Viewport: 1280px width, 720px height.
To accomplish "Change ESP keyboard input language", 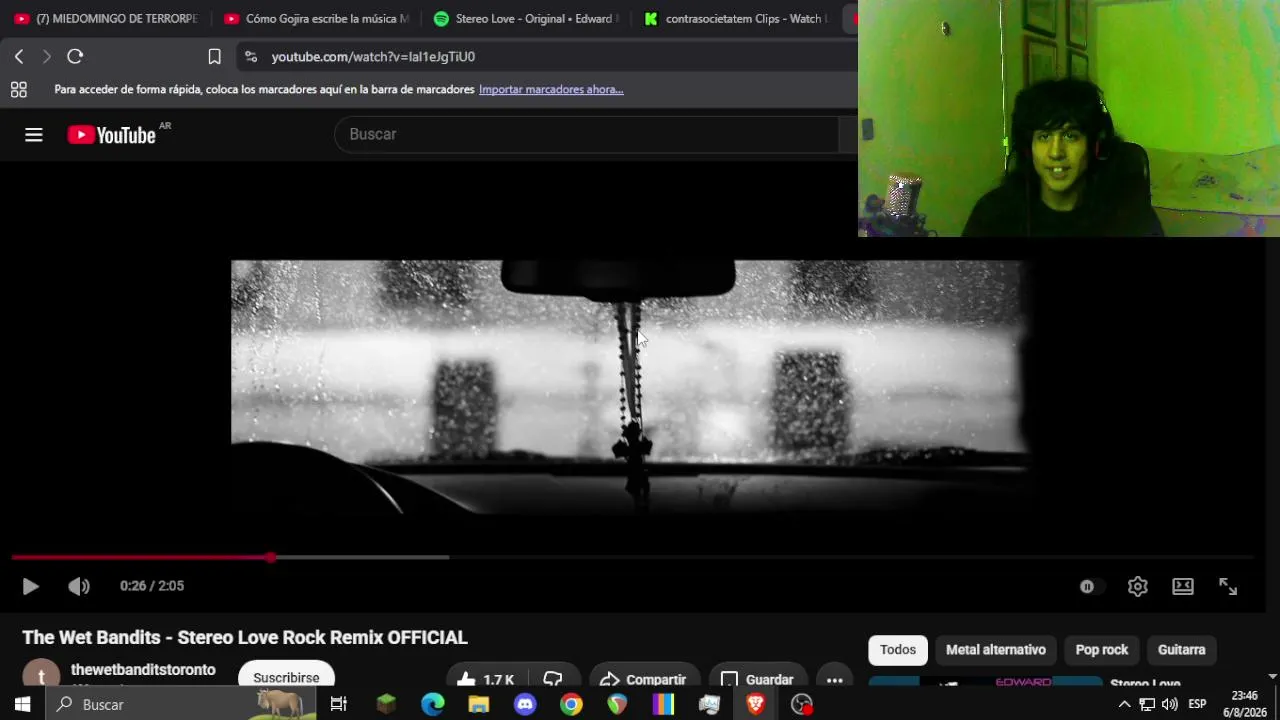I will (x=1197, y=705).
